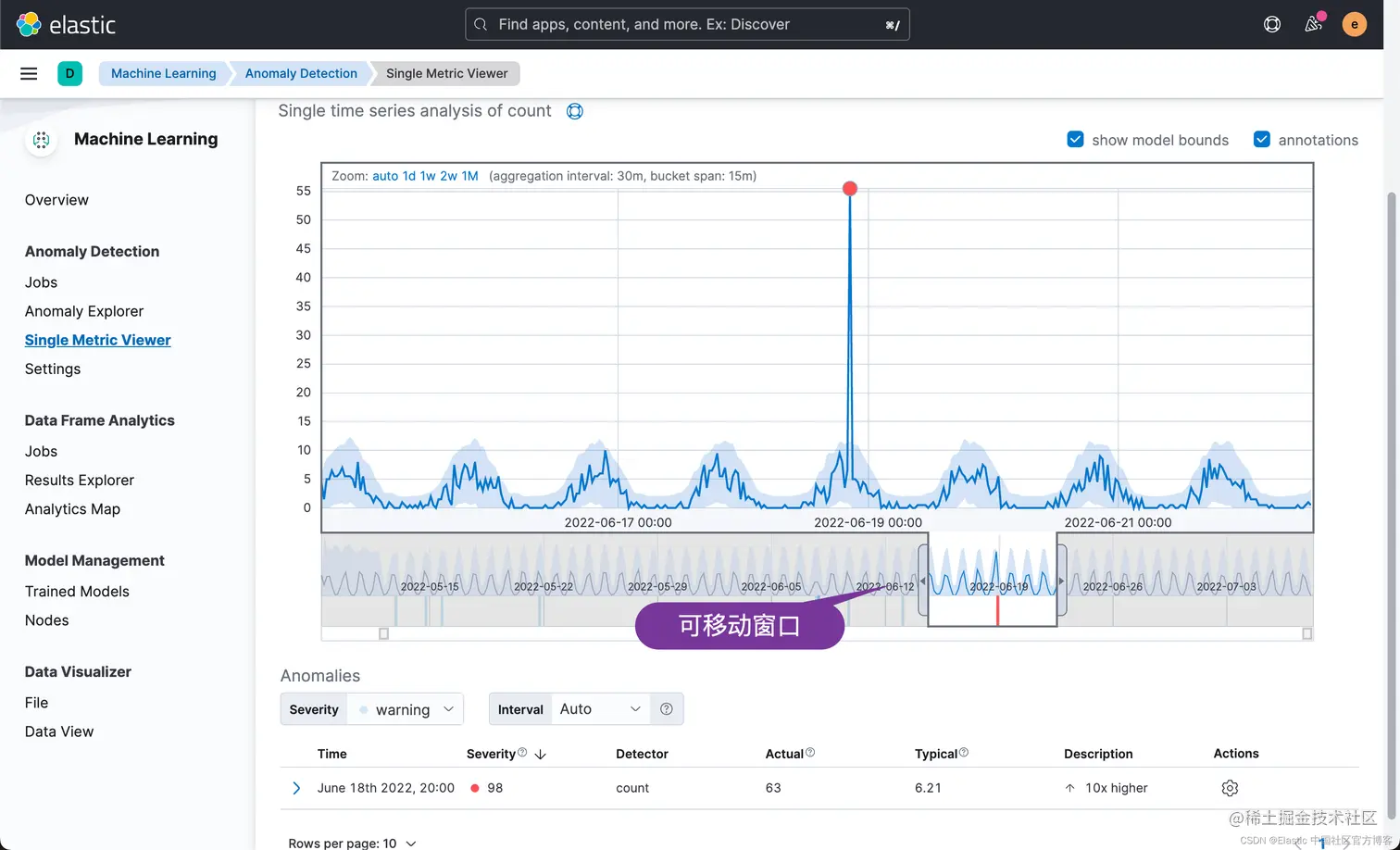Click Anomaly Detection breadcrumb

[x=301, y=73]
